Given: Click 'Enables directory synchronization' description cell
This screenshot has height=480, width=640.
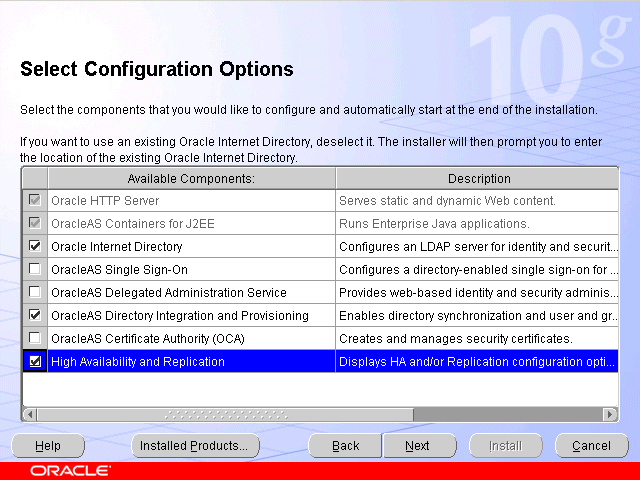Looking at the screenshot, I should pyautogui.click(x=477, y=316).
